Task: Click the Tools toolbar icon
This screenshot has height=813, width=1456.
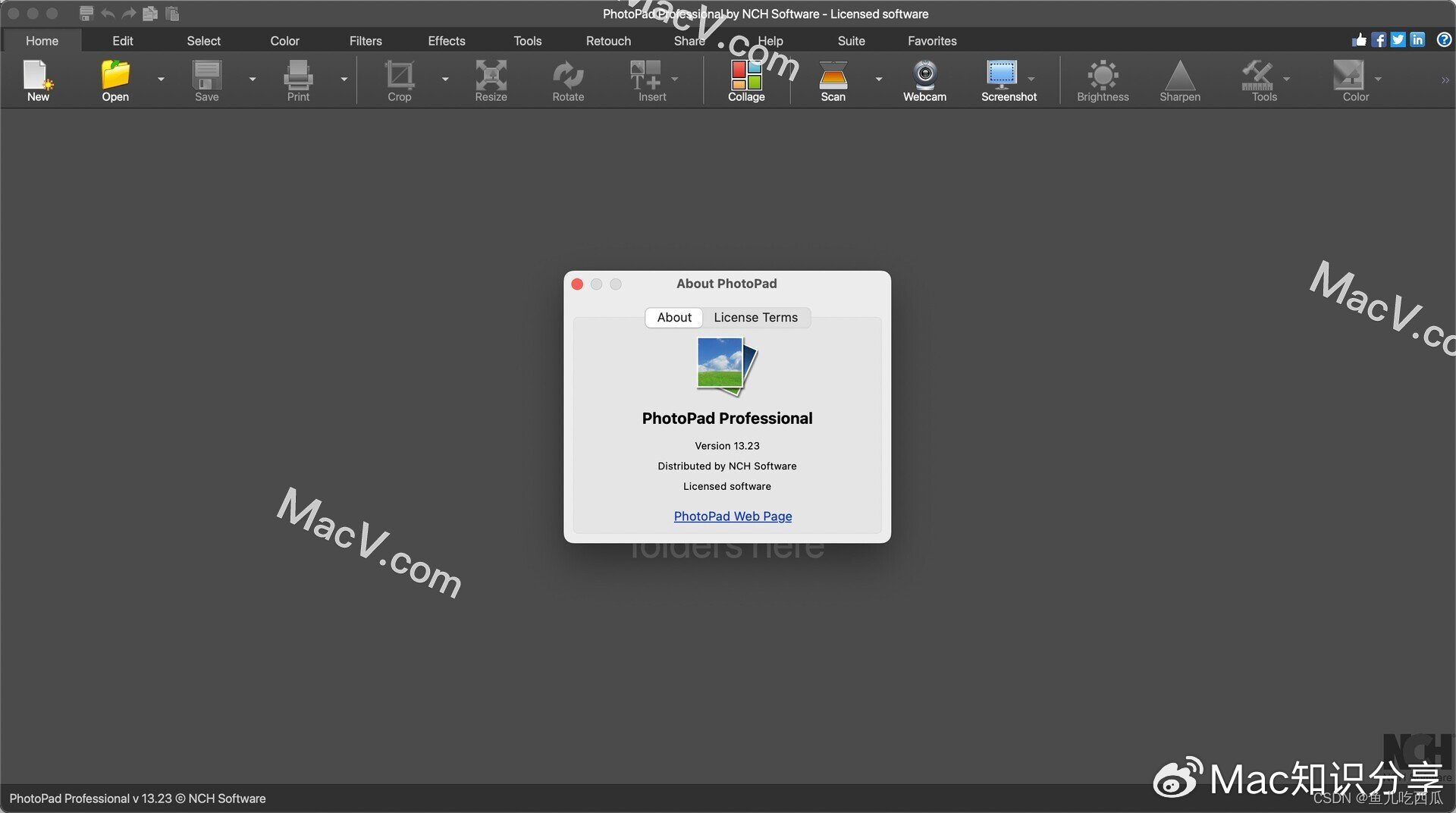Action: coord(1259,80)
